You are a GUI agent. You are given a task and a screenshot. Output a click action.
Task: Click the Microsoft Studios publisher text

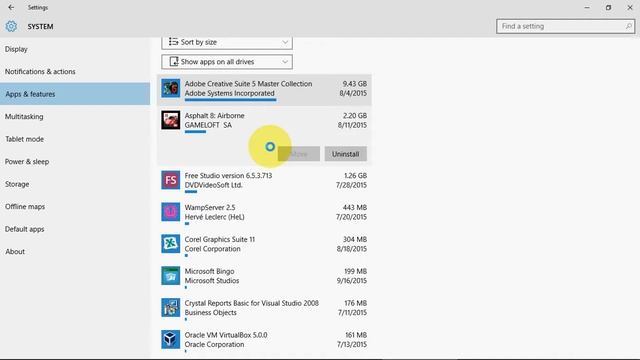click(x=212, y=281)
